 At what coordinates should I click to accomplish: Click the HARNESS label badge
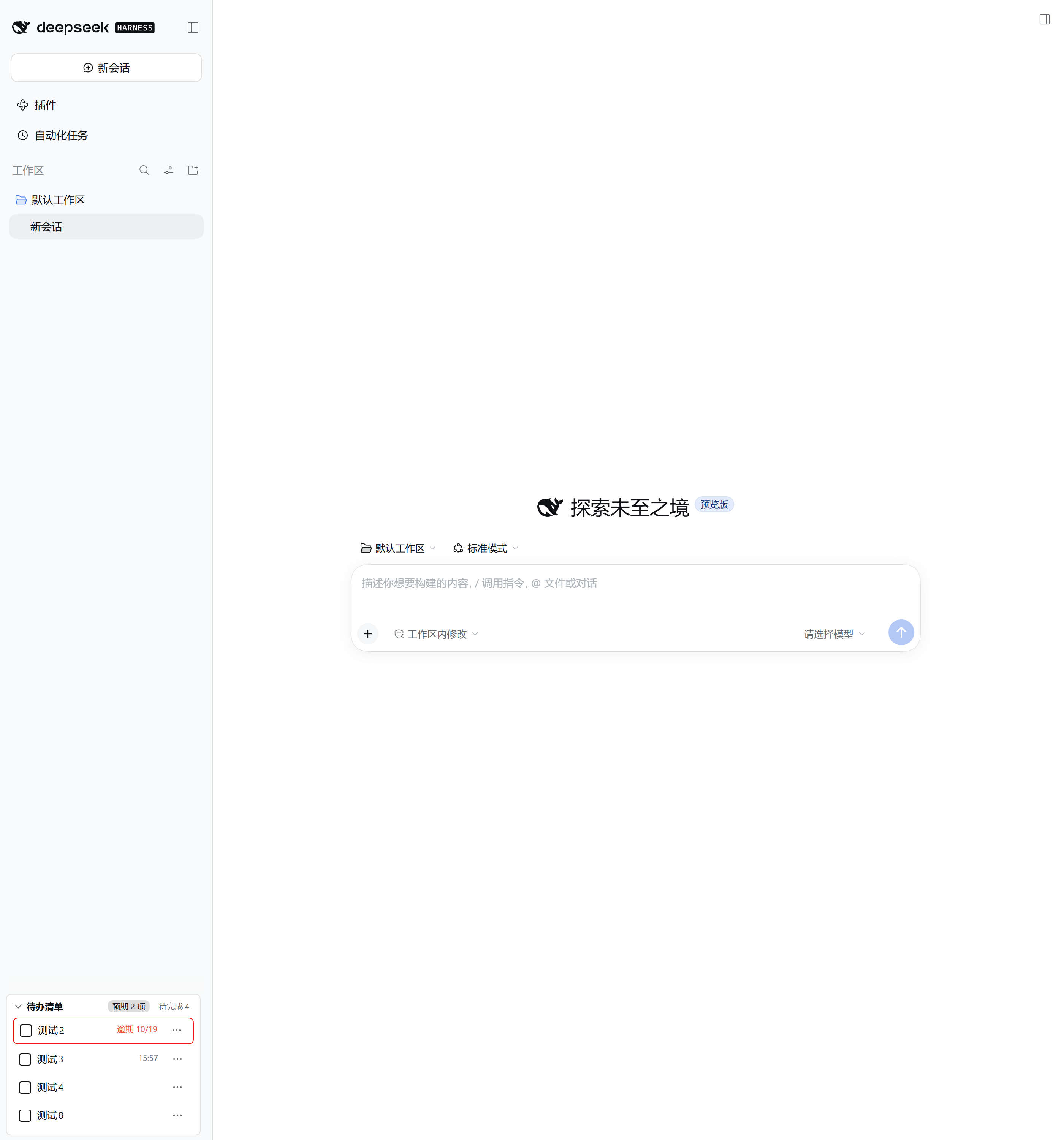pyautogui.click(x=135, y=27)
